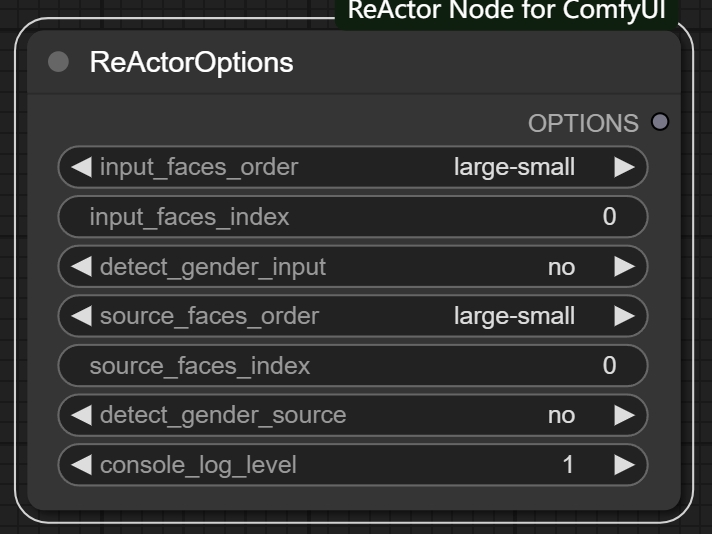Open the input_faces_order large-small dropdown
The image size is (712, 534).
[x=514, y=167]
